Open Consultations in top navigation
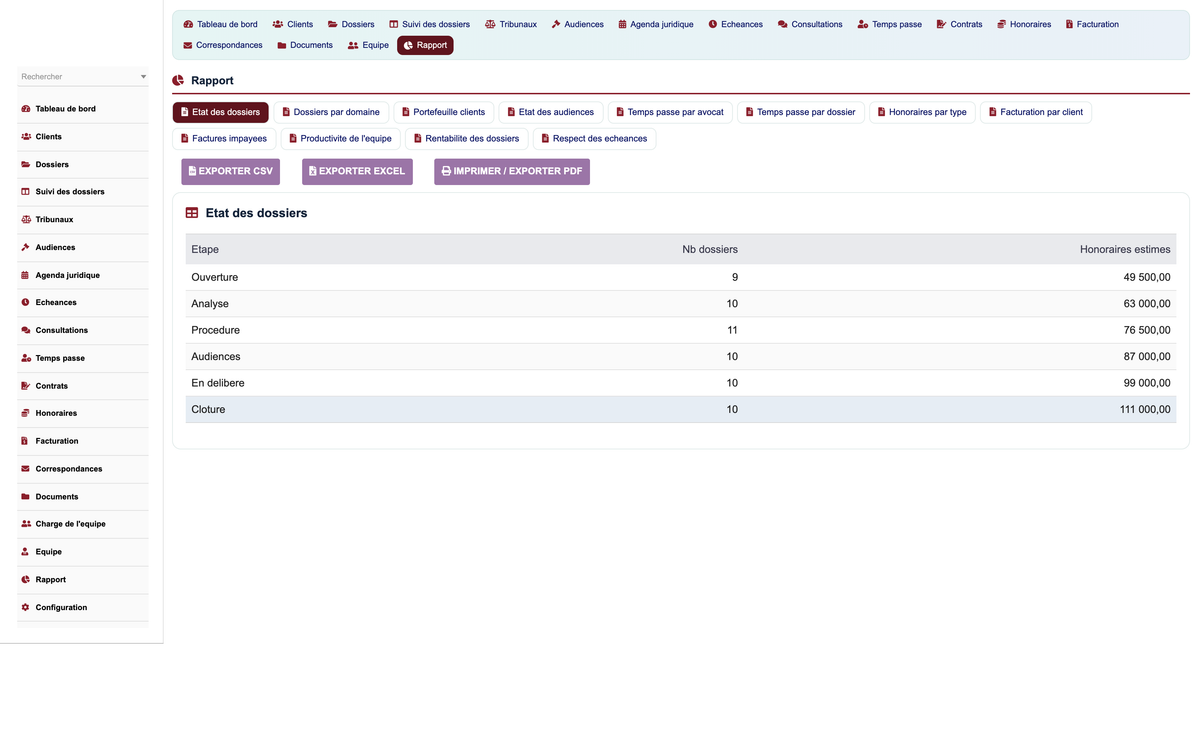This screenshot has height=743, width=1200. 810,24
